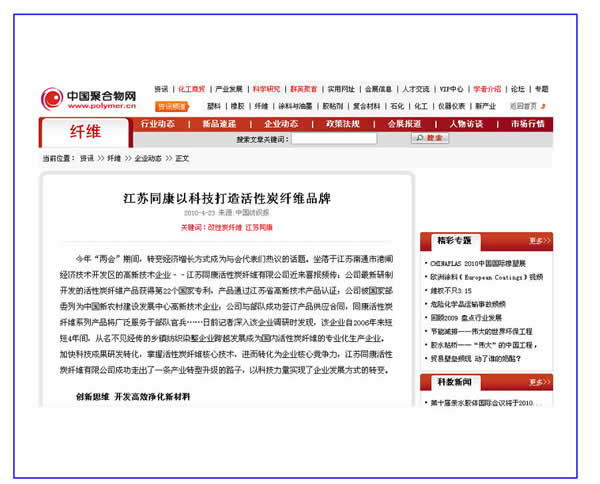The width and height of the screenshot is (600, 484).
Task: Open the CHINAPLAS 2010 中国国际橡塑展 link
Action: [x=479, y=262]
